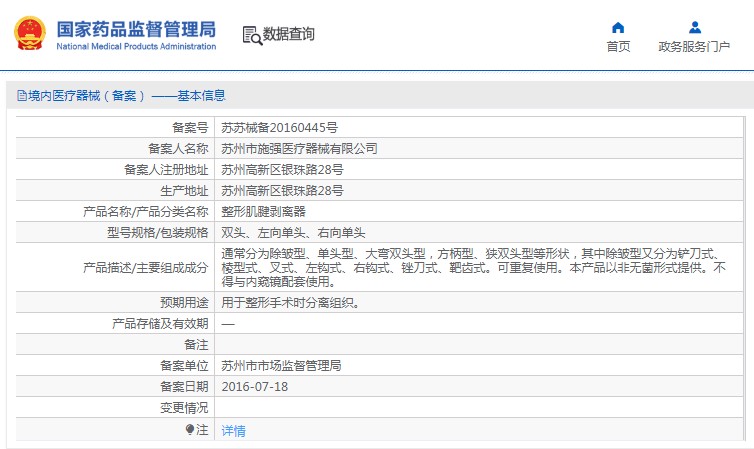Click the 备案单位 row label
754x449 pixels.
pyautogui.click(x=184, y=366)
